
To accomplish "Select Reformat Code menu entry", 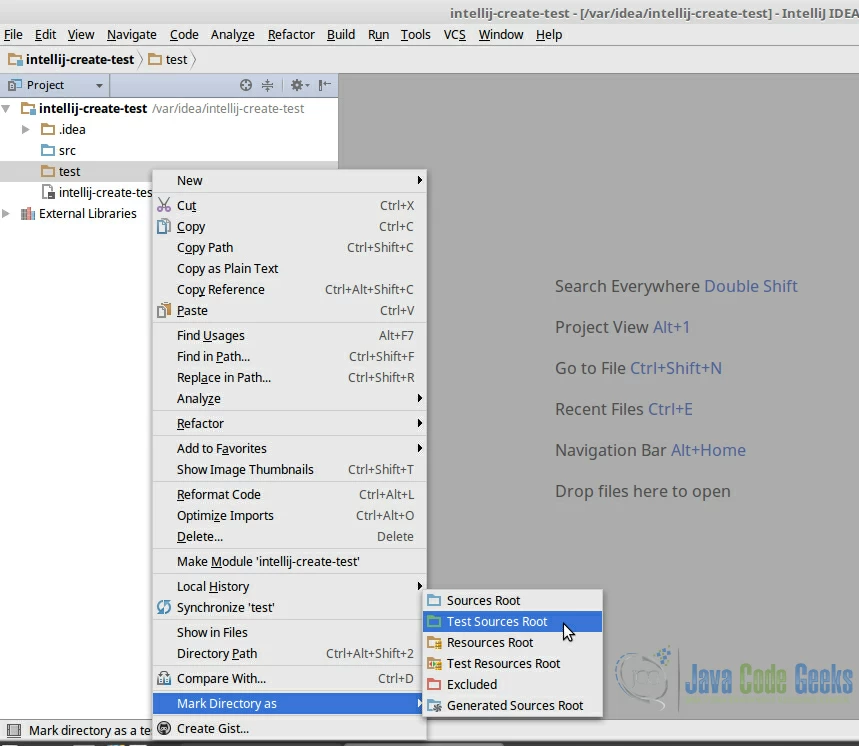I will (289, 494).
